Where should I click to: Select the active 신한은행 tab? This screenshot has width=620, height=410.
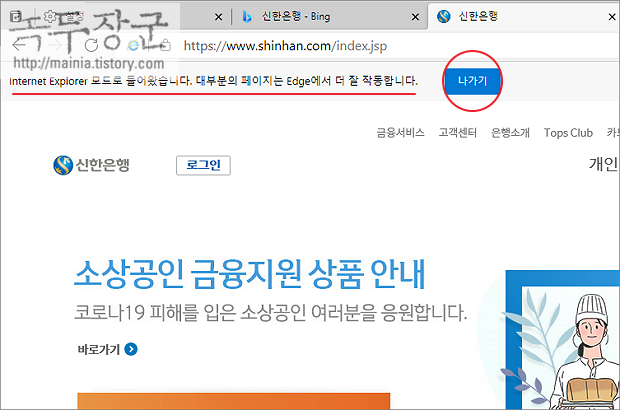(524, 17)
